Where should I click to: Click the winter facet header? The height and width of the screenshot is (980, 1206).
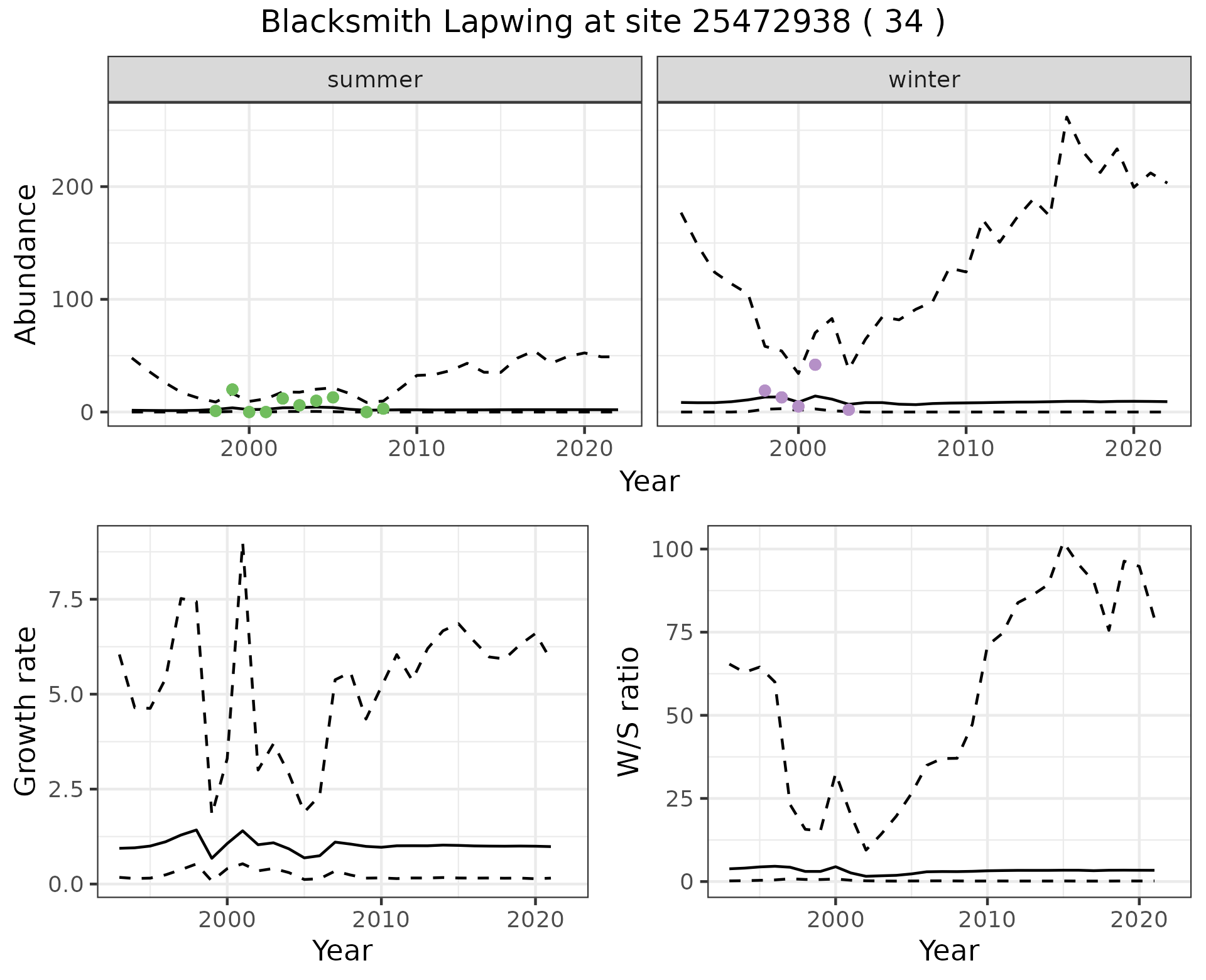click(x=923, y=80)
